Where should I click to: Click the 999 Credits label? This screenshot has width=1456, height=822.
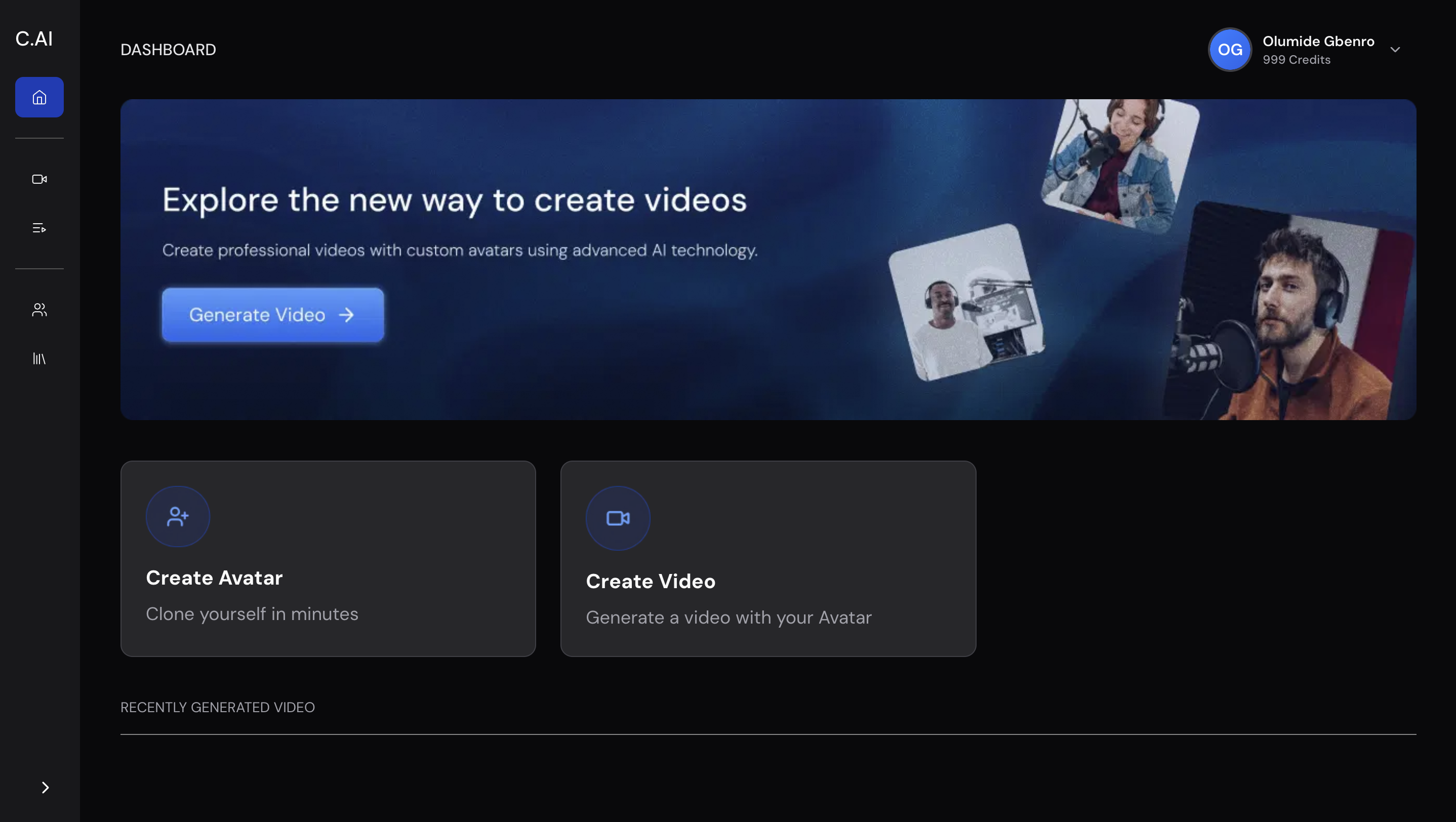pos(1297,59)
